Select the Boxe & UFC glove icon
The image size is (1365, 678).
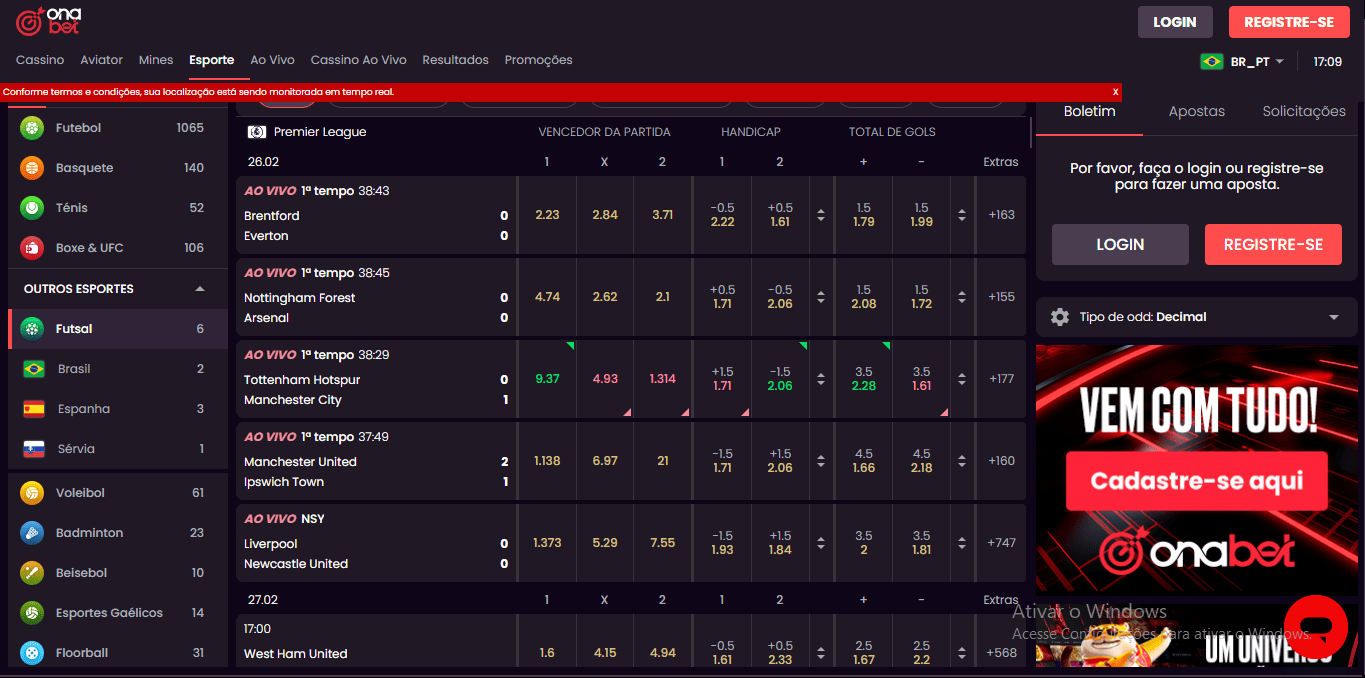32,248
